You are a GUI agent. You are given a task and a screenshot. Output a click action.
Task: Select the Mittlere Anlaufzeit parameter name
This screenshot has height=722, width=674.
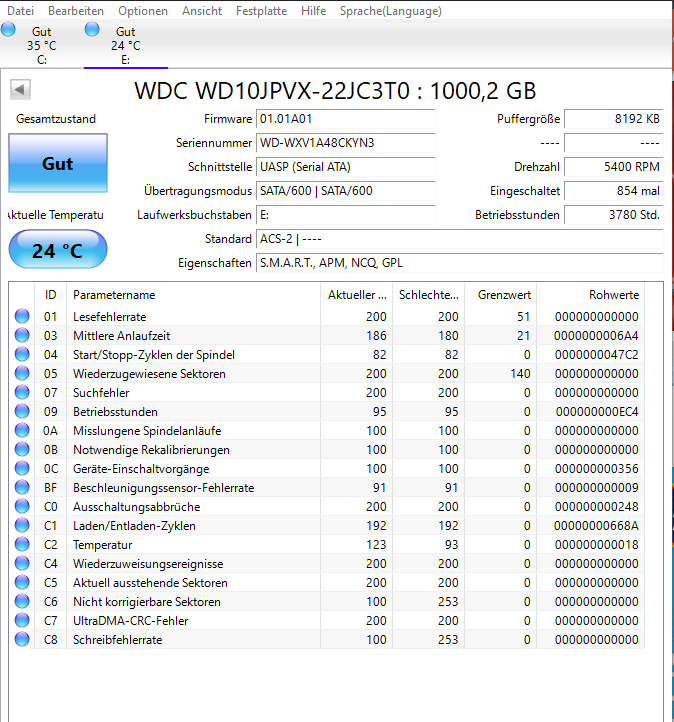pos(122,336)
